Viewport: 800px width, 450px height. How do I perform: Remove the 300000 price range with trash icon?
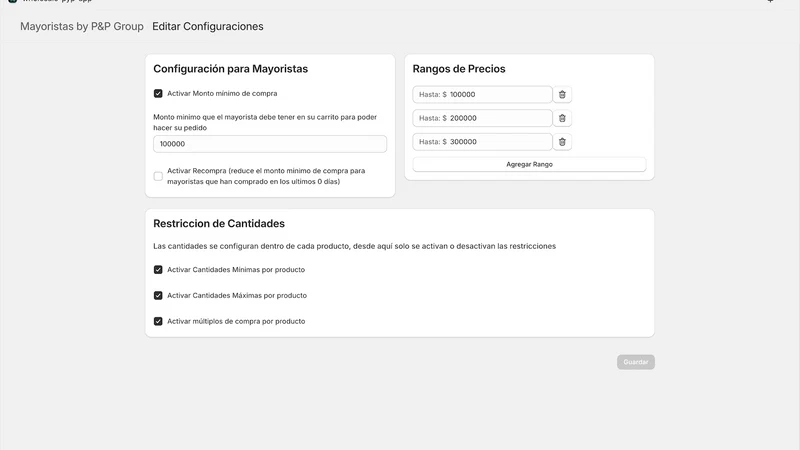(x=562, y=142)
